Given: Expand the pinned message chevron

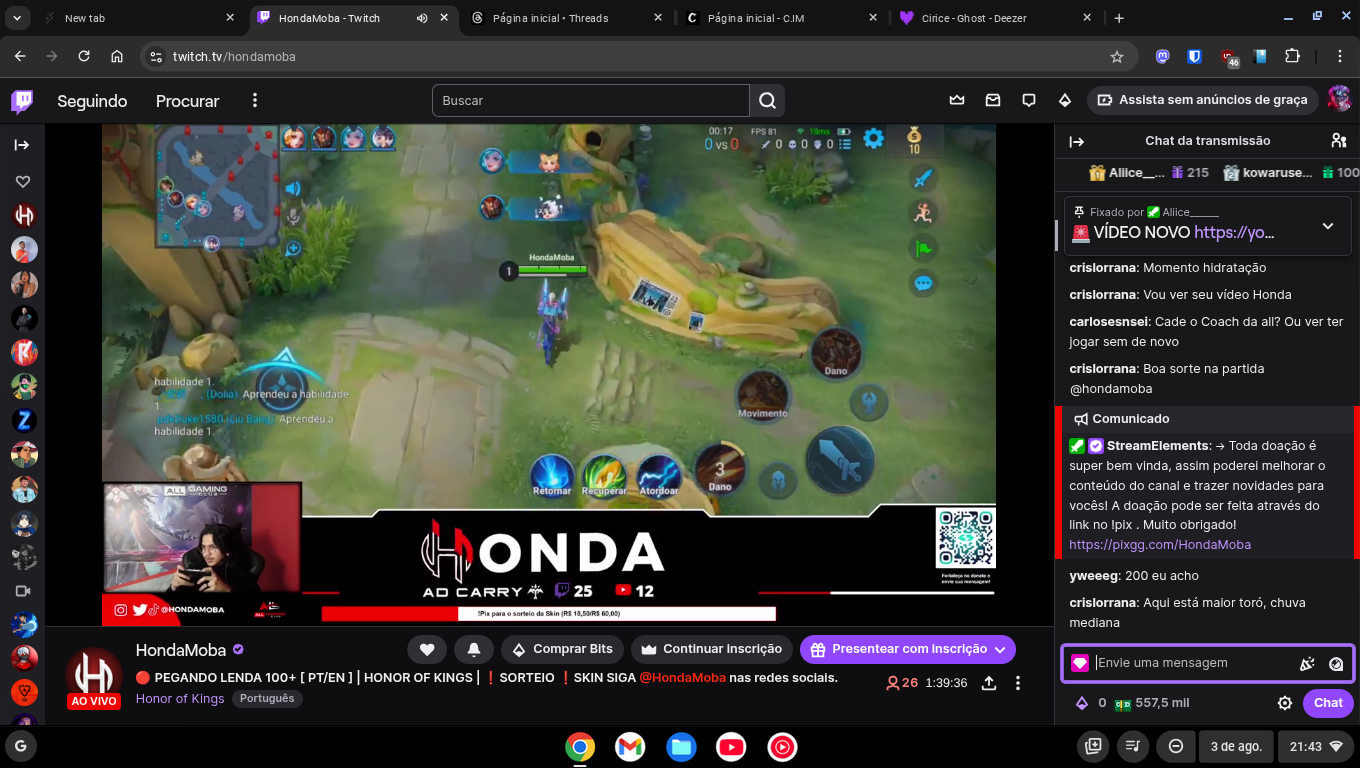Looking at the screenshot, I should click(1328, 226).
